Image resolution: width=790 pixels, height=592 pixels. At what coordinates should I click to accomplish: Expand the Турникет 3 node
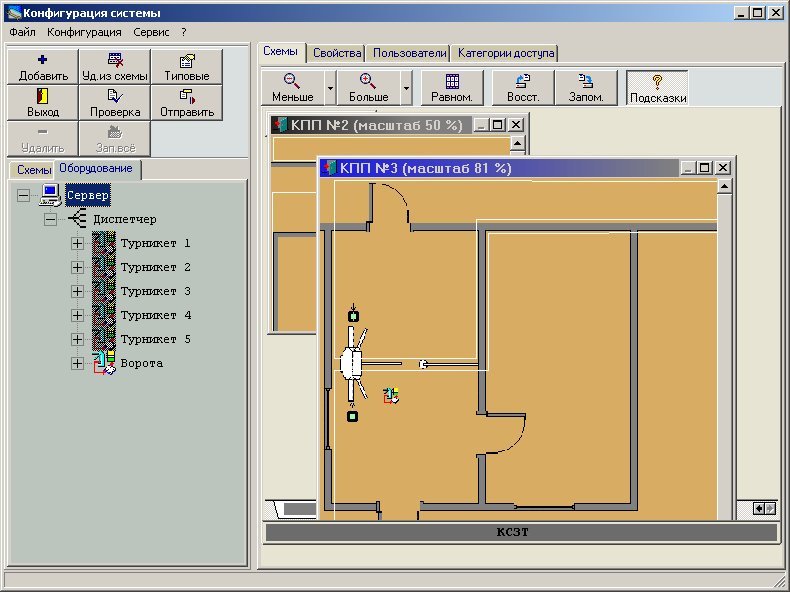[77, 291]
